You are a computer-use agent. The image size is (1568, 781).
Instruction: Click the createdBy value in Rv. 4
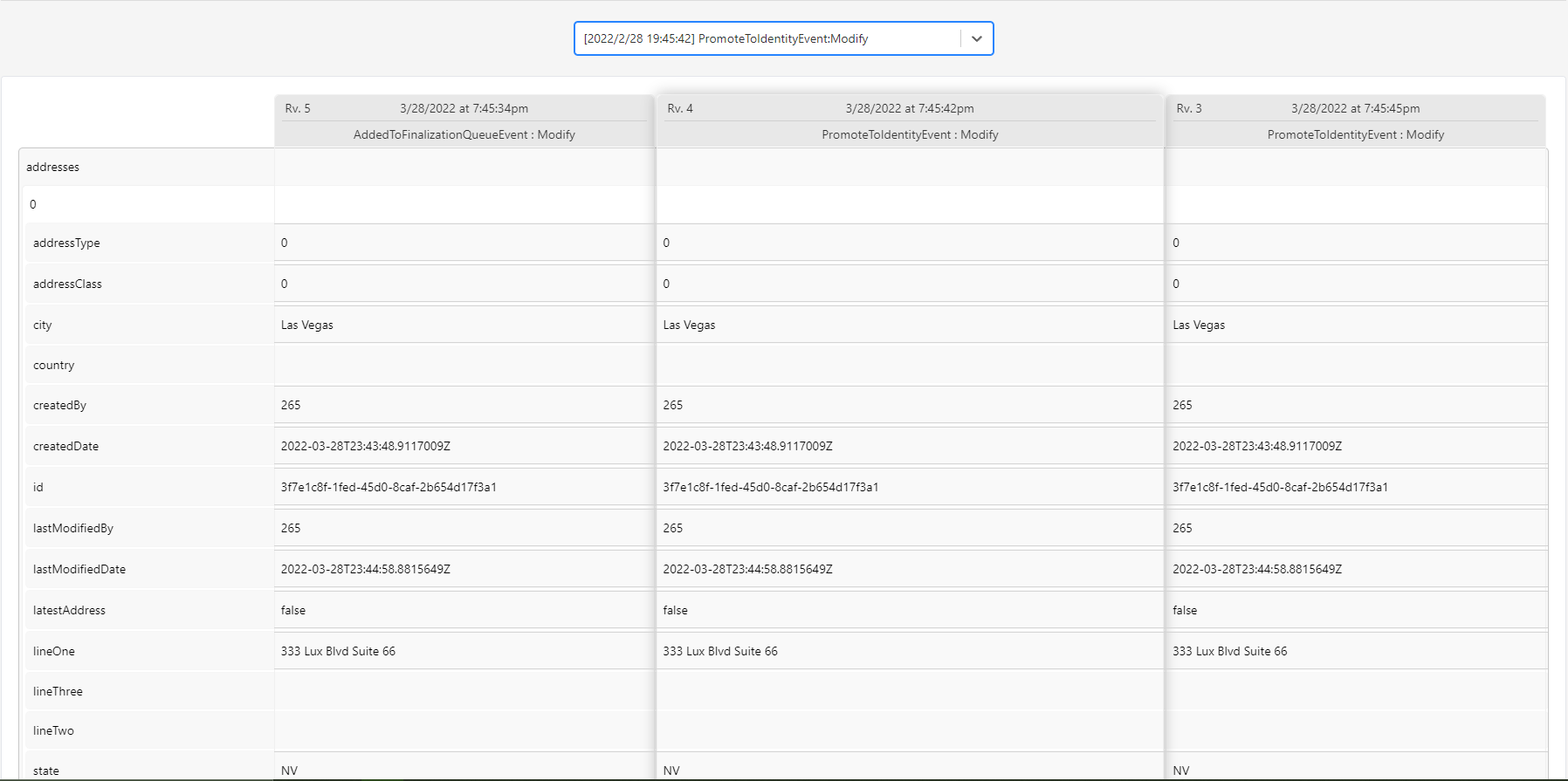tap(673, 405)
